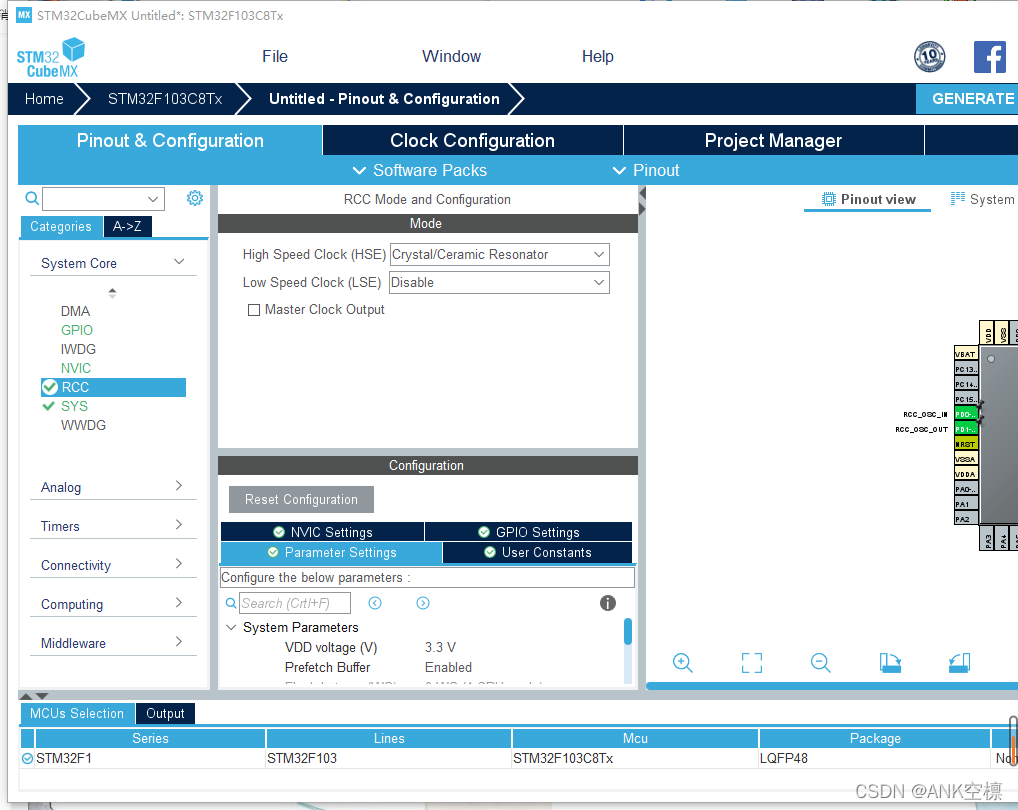
Task: Select the STM32F1 row radio button
Action: (x=27, y=758)
